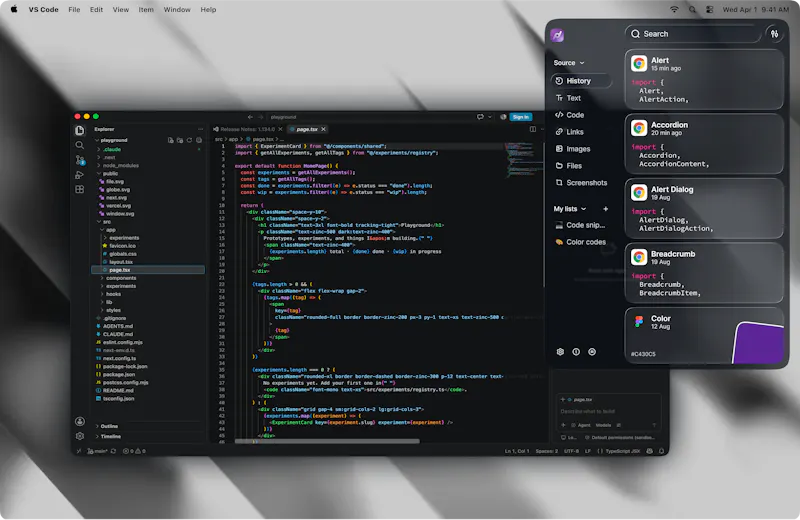The image size is (800, 520).
Task: Open package.json in the Explorer
Action: click(121, 374)
